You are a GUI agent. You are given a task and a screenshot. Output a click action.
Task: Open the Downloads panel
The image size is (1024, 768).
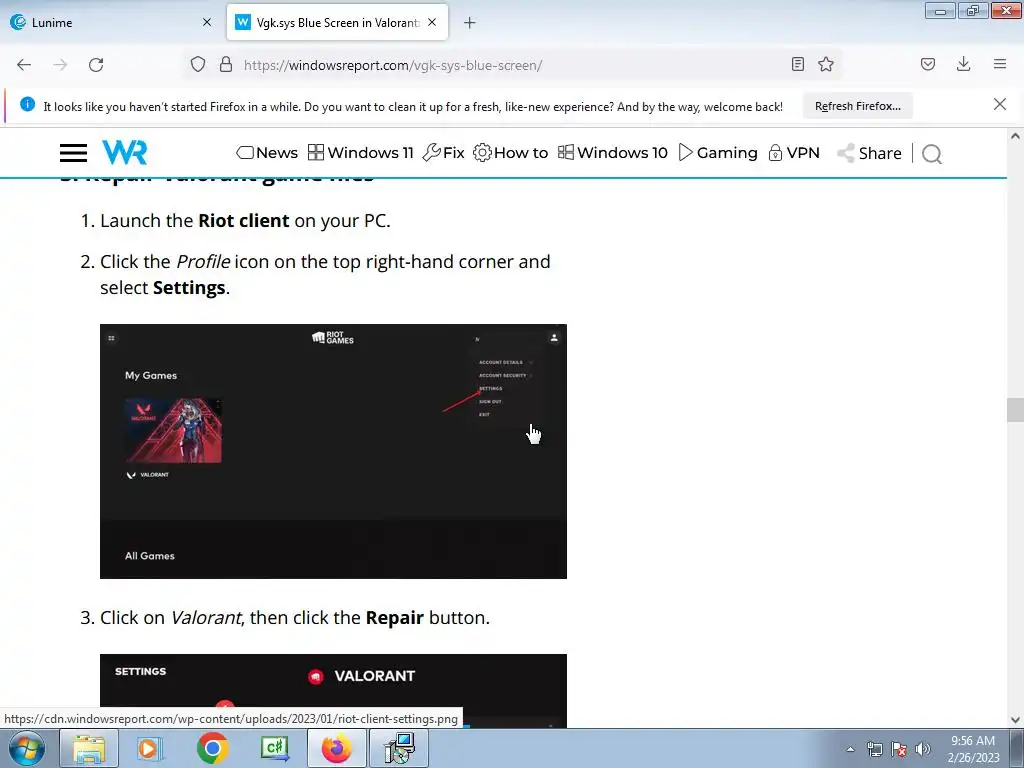point(963,64)
